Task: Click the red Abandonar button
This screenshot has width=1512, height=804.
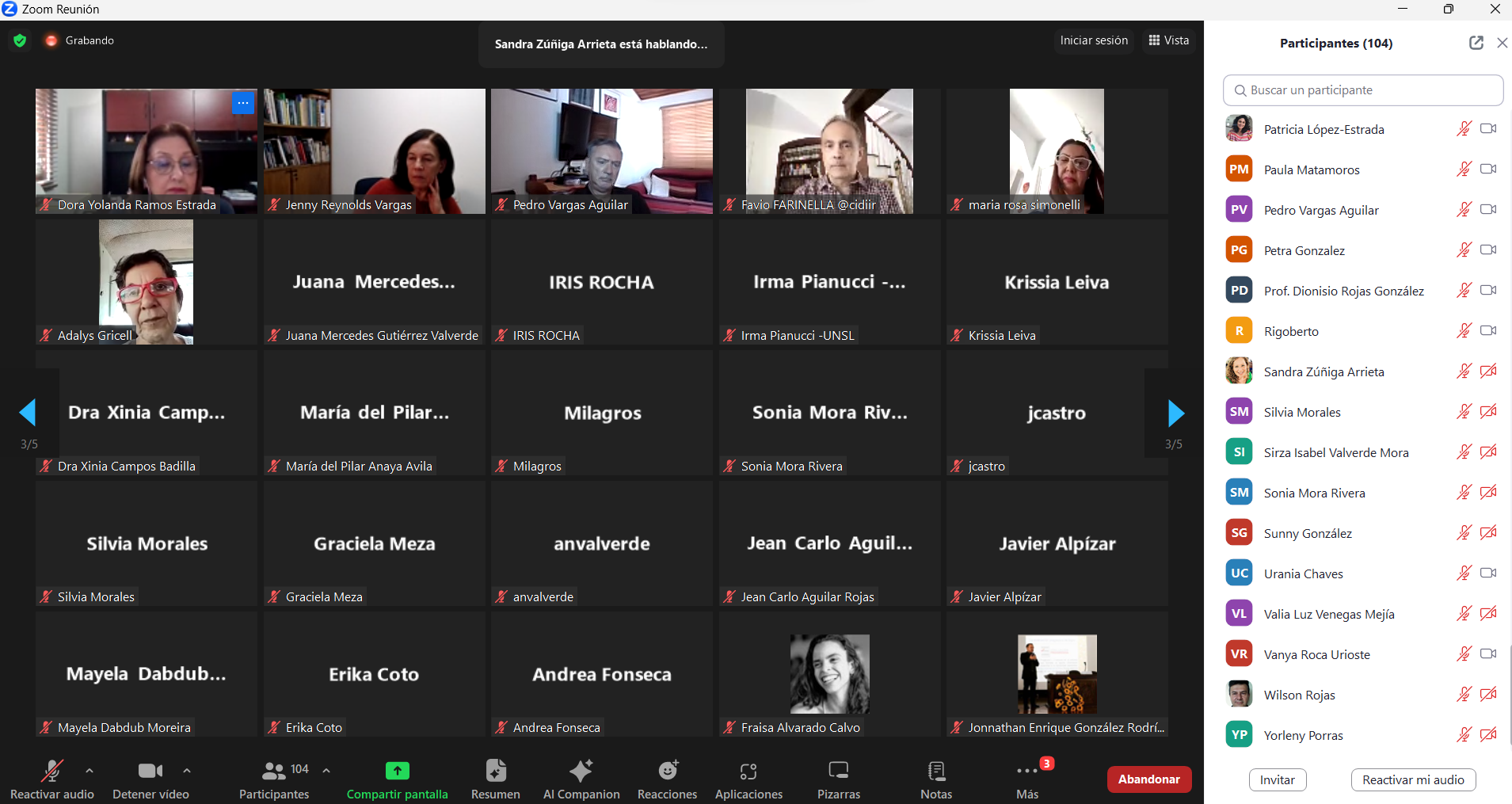Action: [1148, 779]
